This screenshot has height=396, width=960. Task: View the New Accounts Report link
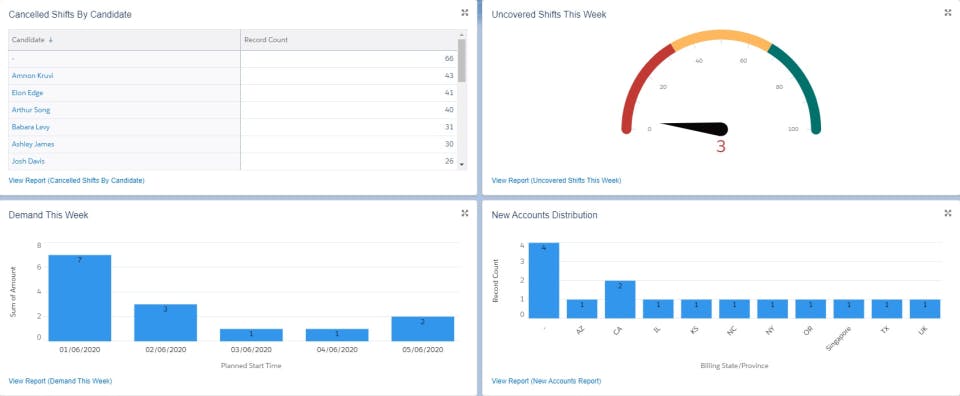pos(546,381)
